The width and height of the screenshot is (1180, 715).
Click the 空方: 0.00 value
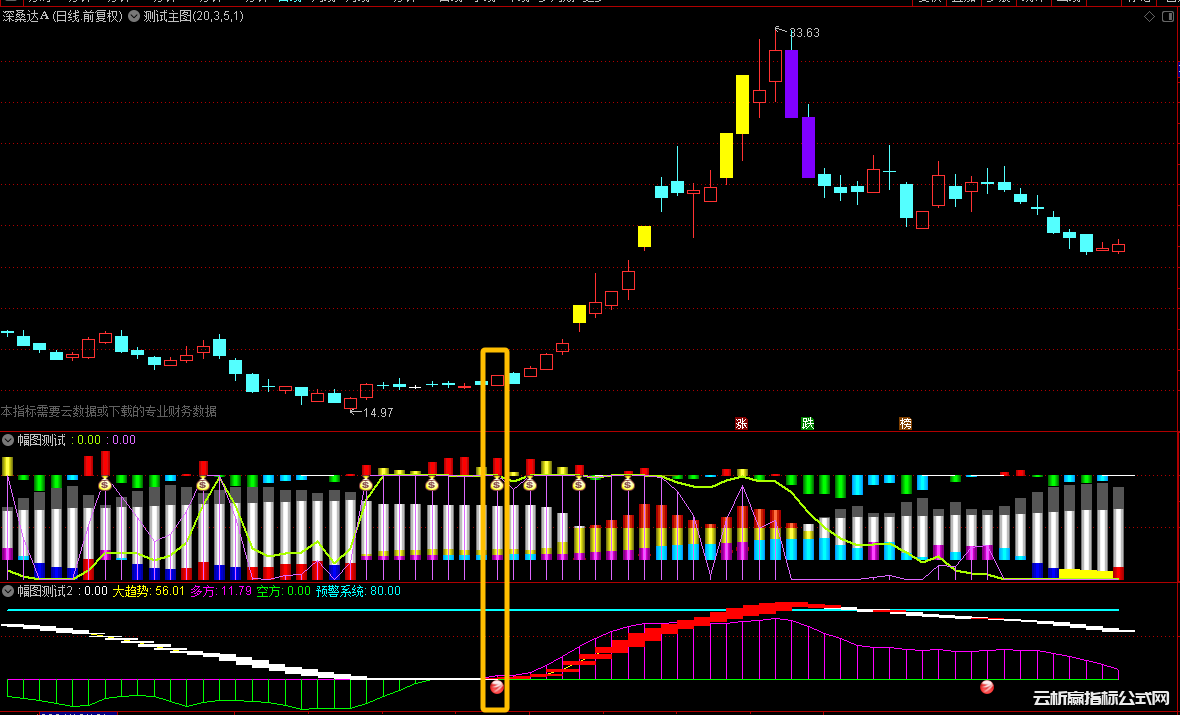[x=283, y=591]
